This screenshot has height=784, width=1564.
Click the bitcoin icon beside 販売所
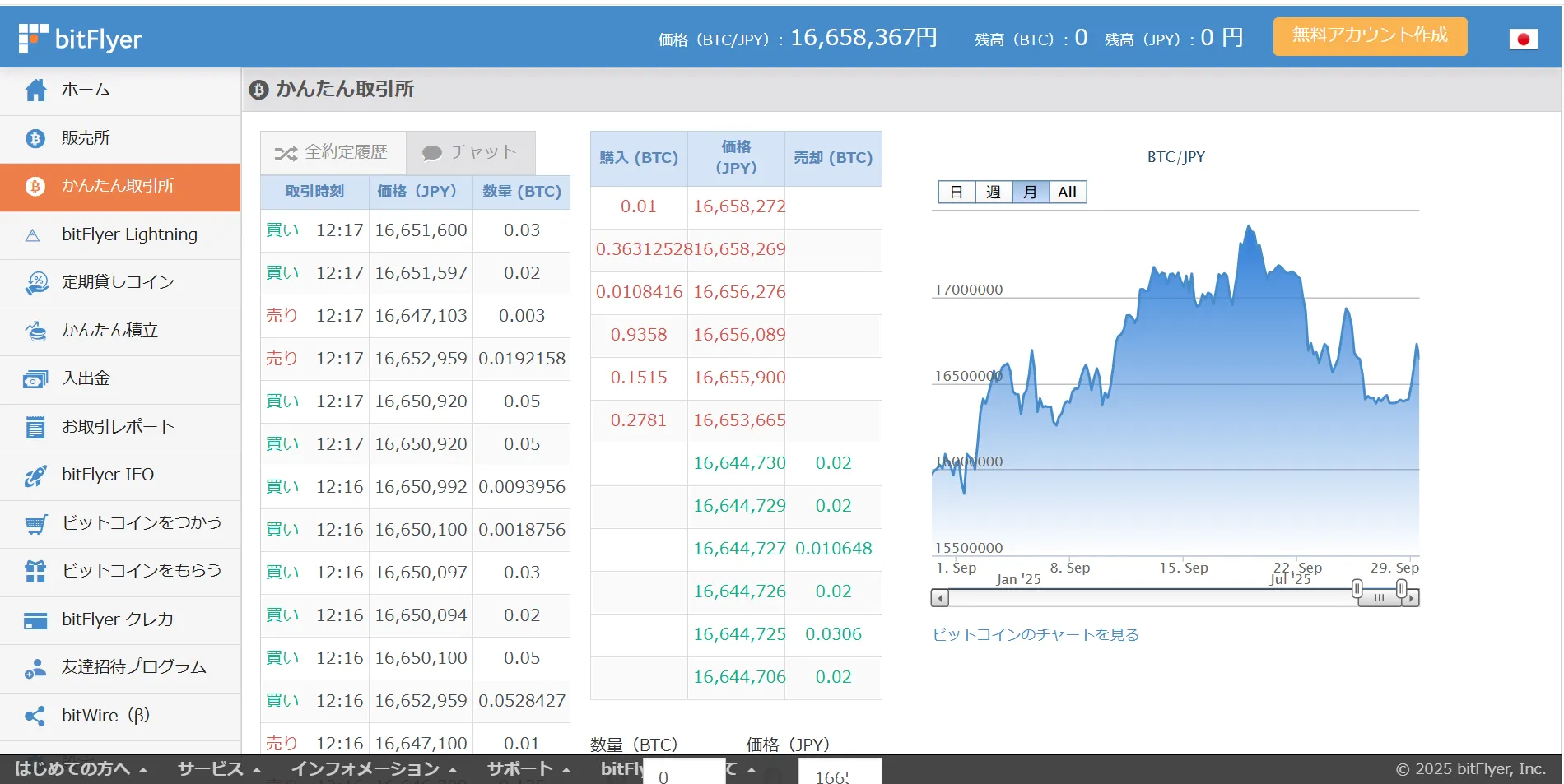(x=35, y=138)
